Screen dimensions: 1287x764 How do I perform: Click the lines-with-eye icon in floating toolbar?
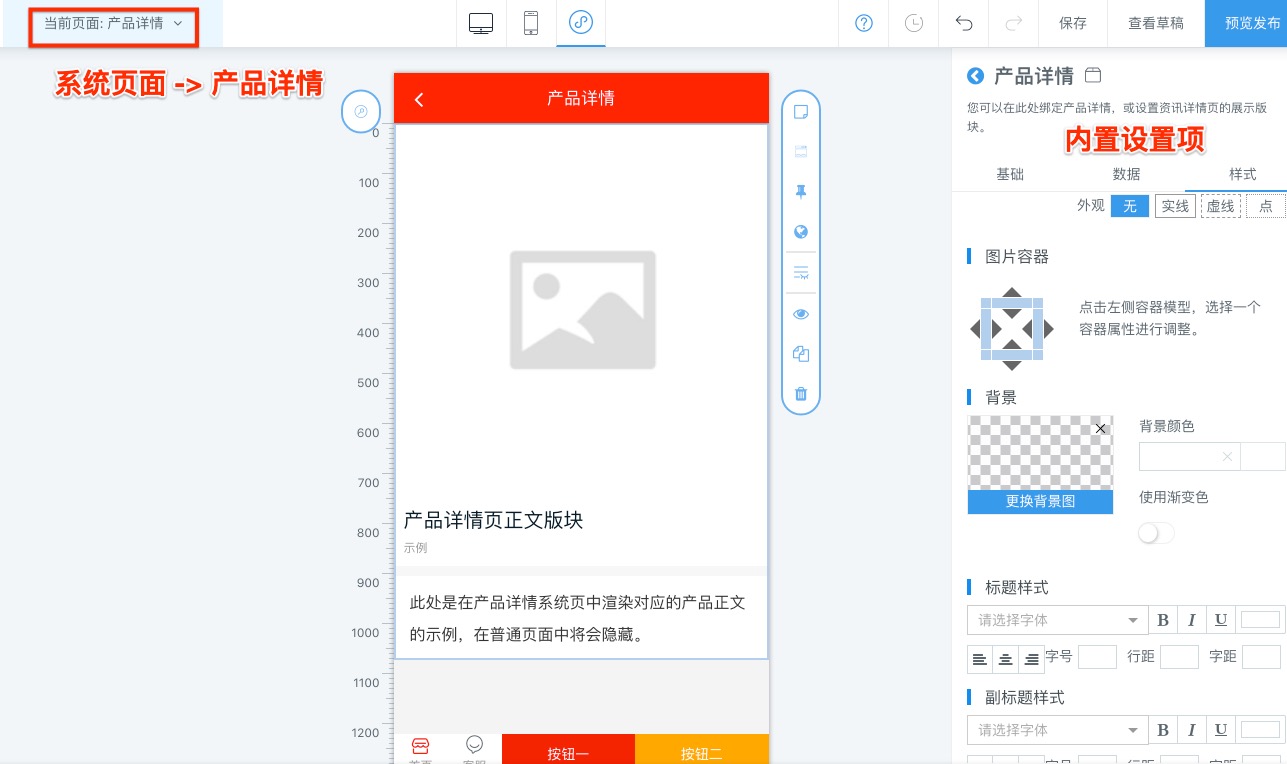coord(800,273)
